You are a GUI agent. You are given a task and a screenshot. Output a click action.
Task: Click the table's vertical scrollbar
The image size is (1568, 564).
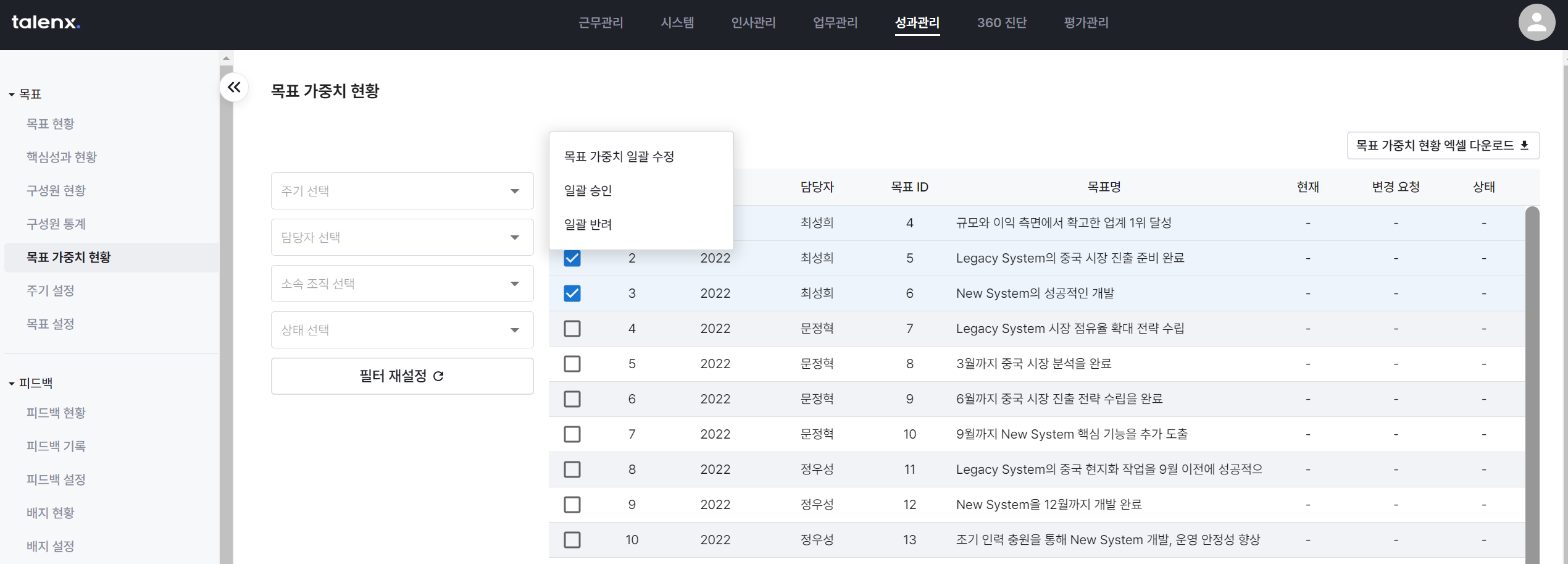coord(1532,383)
